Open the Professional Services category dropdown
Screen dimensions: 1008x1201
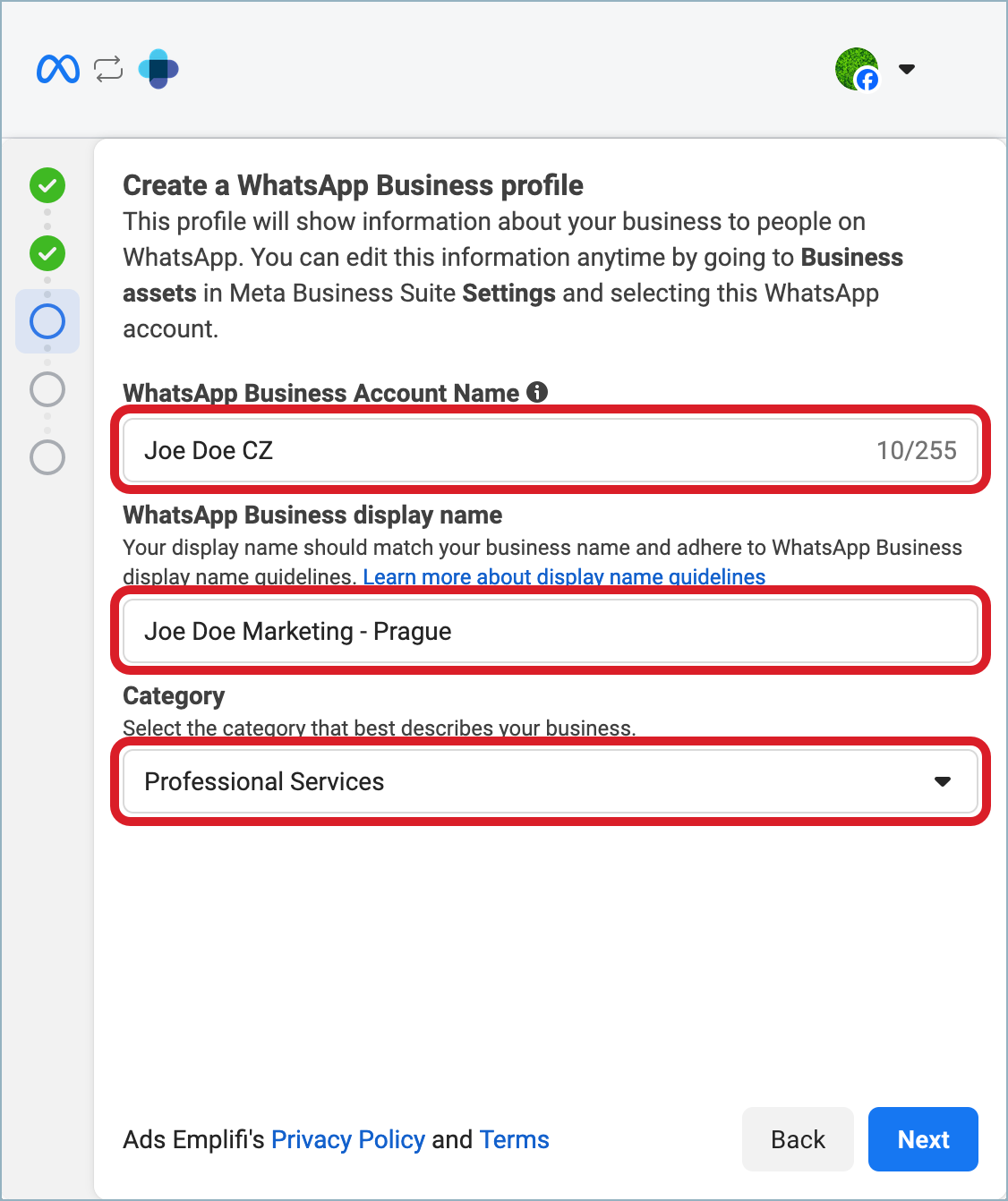click(550, 781)
